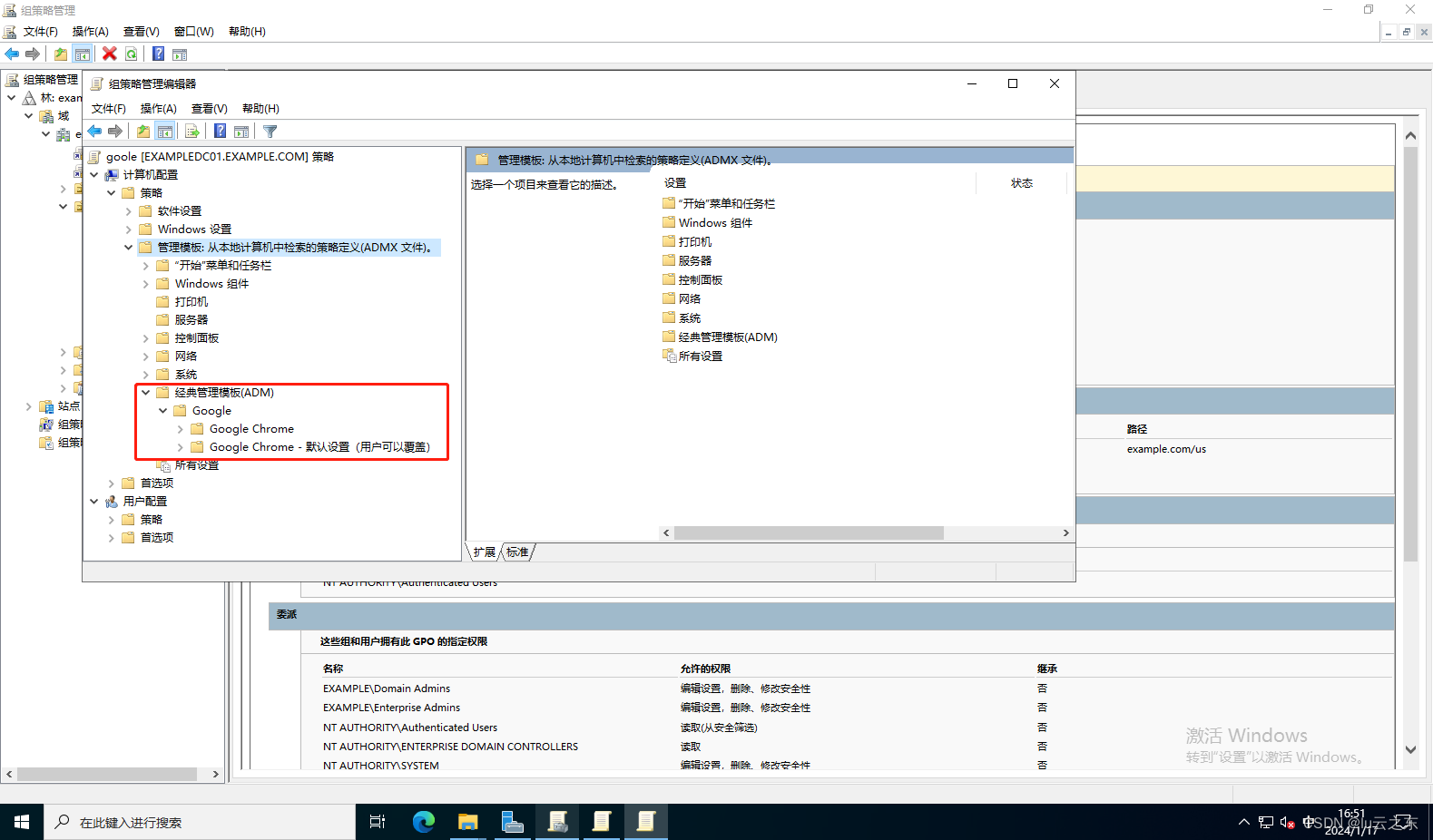
Task: Click Task View button on taskbar
Action: coord(378,822)
